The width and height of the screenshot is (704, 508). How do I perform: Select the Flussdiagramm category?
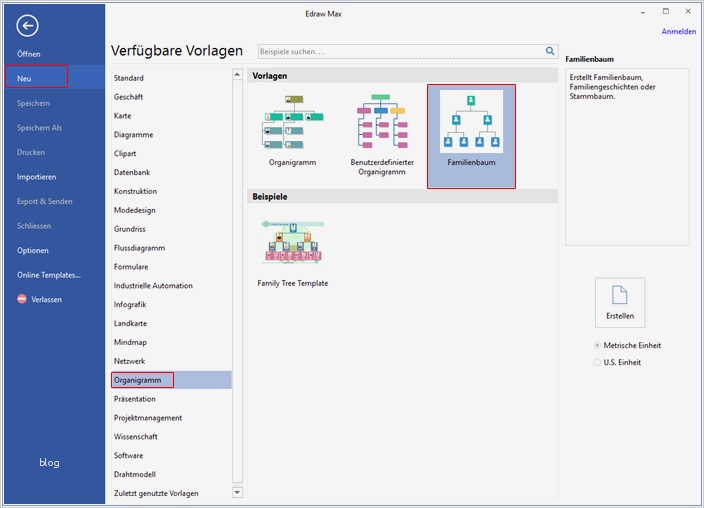click(x=139, y=248)
